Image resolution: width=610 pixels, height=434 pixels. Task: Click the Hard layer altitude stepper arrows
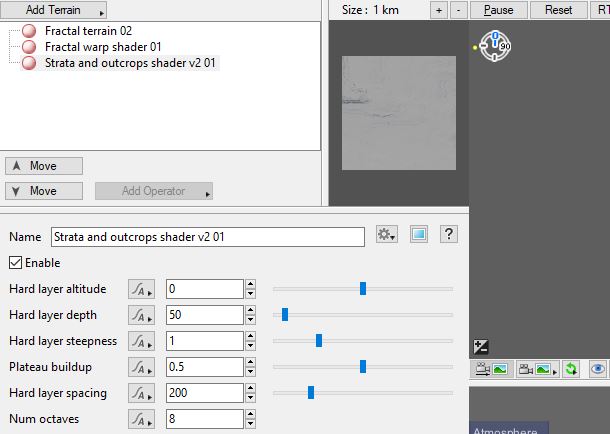(x=251, y=289)
